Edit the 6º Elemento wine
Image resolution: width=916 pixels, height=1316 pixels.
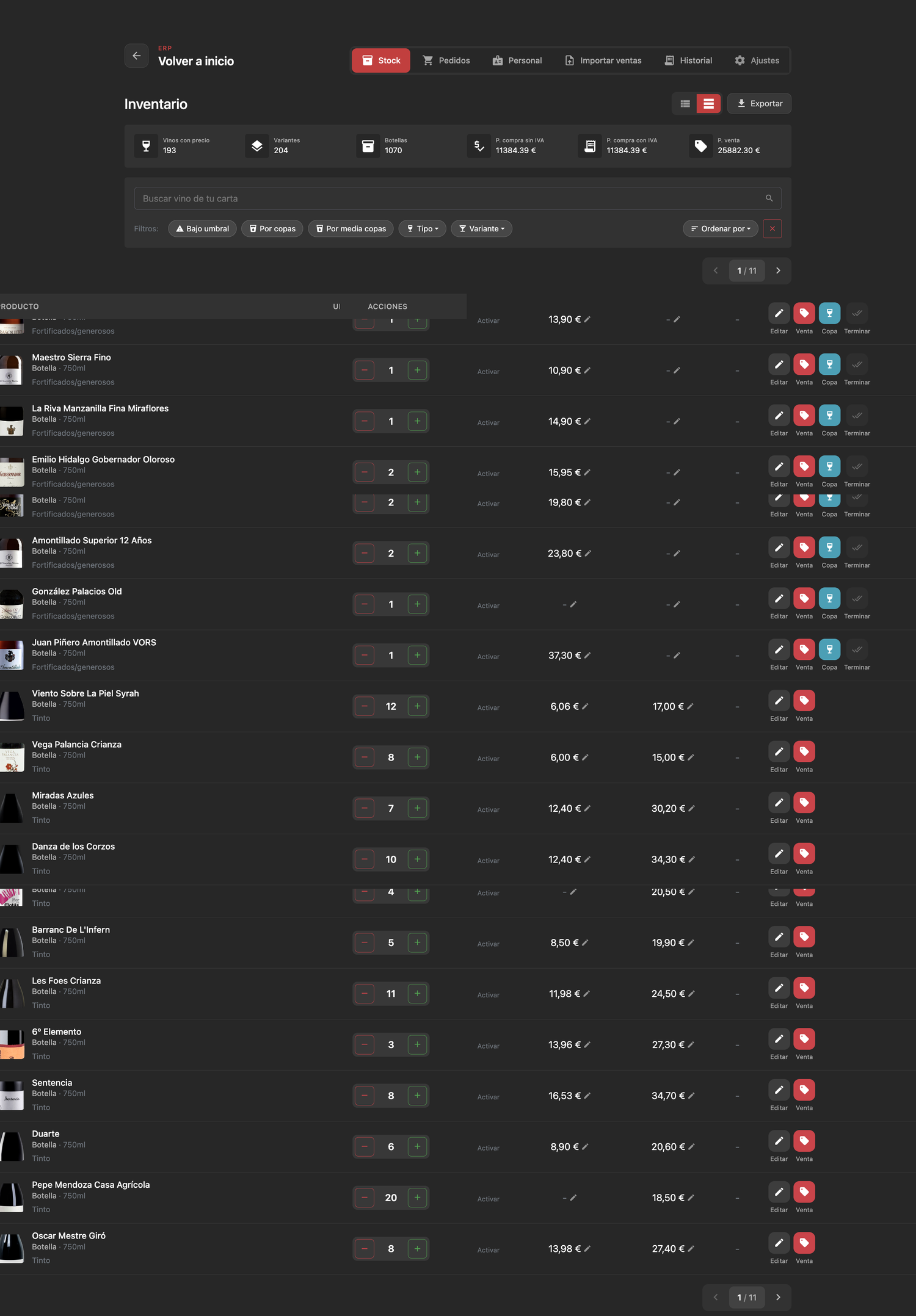pyautogui.click(x=779, y=1039)
